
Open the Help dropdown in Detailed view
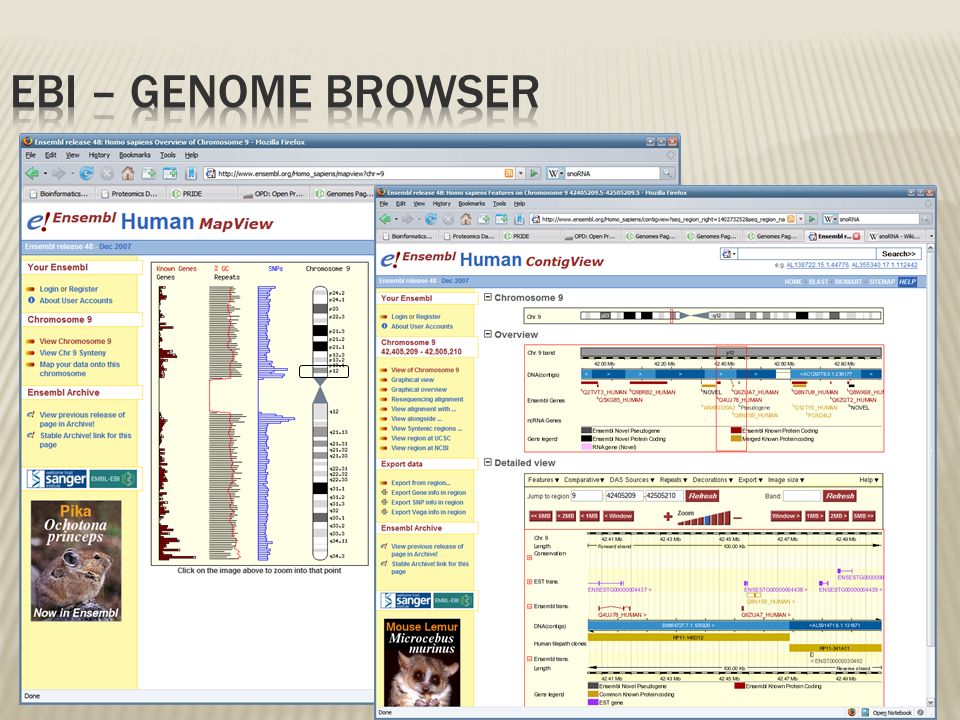(x=869, y=480)
